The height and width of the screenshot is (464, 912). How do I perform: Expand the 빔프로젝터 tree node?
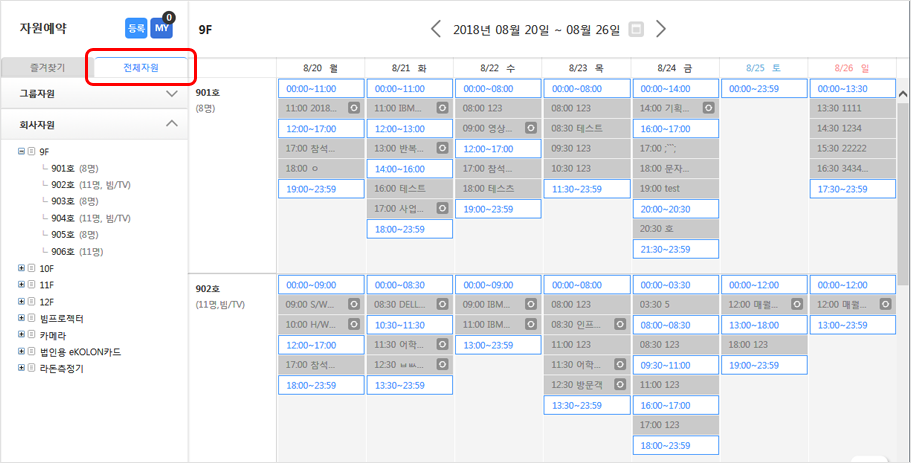tap(22, 318)
